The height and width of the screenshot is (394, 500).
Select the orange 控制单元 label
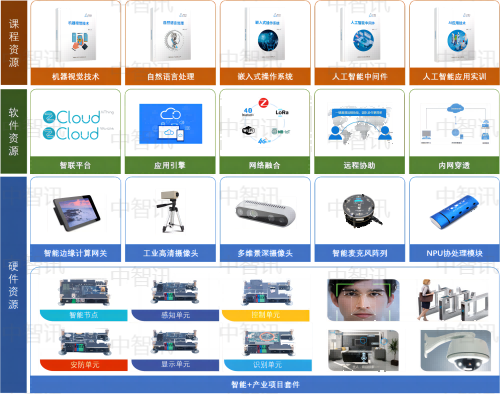click(266, 315)
